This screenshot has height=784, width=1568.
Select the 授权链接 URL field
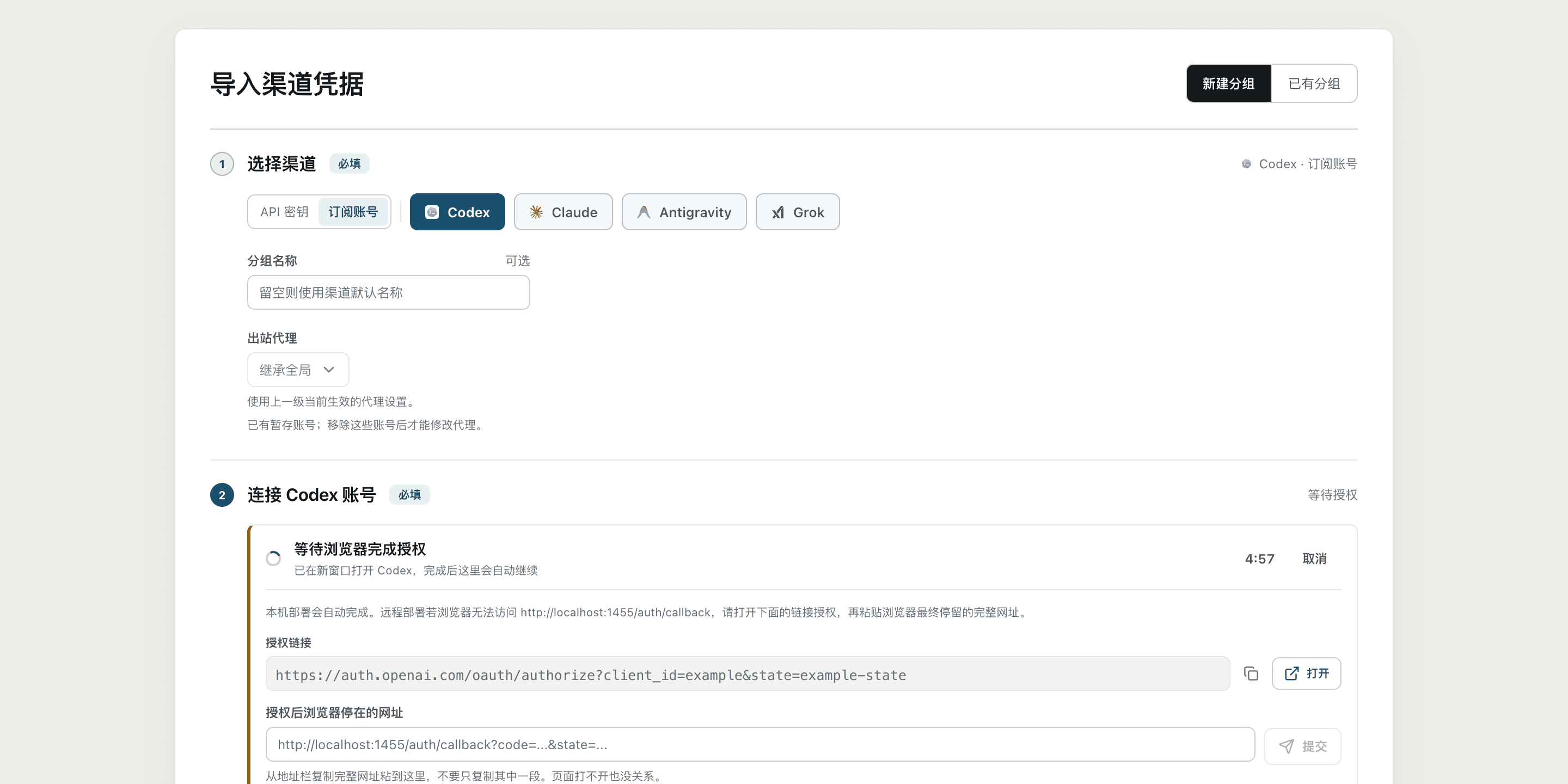coord(748,674)
